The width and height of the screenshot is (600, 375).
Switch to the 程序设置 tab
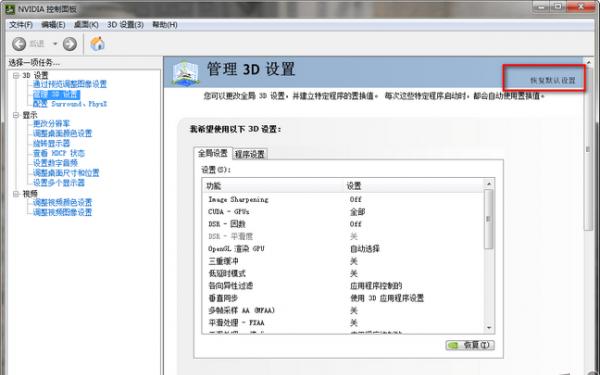tap(249, 154)
